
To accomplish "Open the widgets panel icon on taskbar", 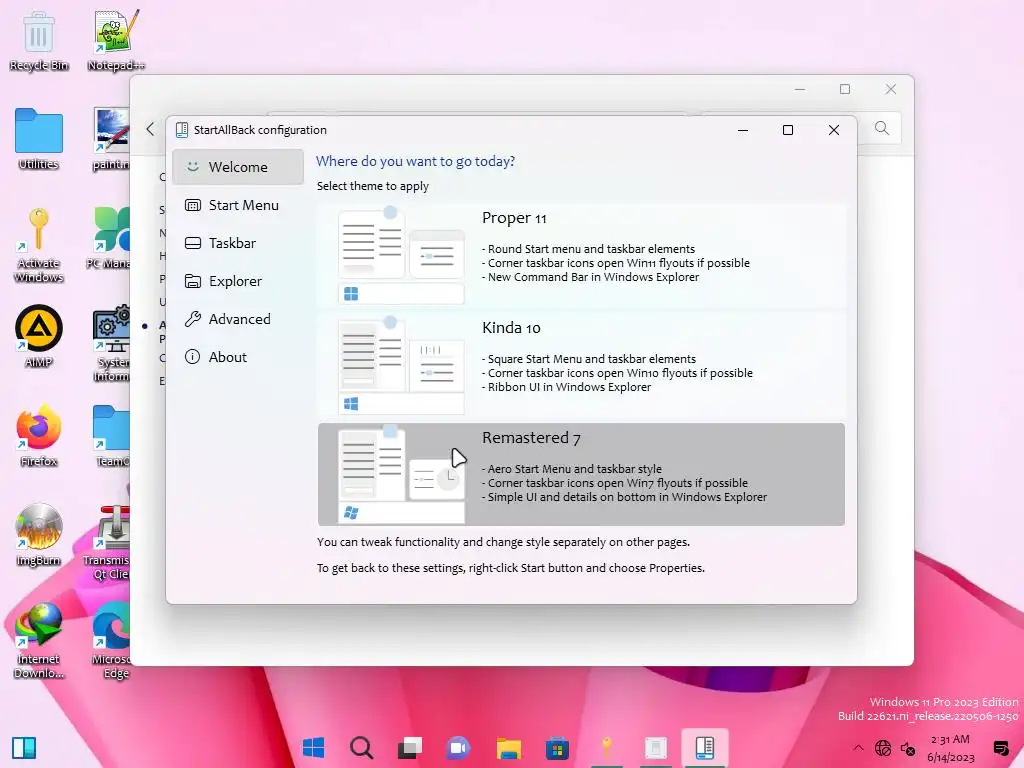I will [x=24, y=748].
